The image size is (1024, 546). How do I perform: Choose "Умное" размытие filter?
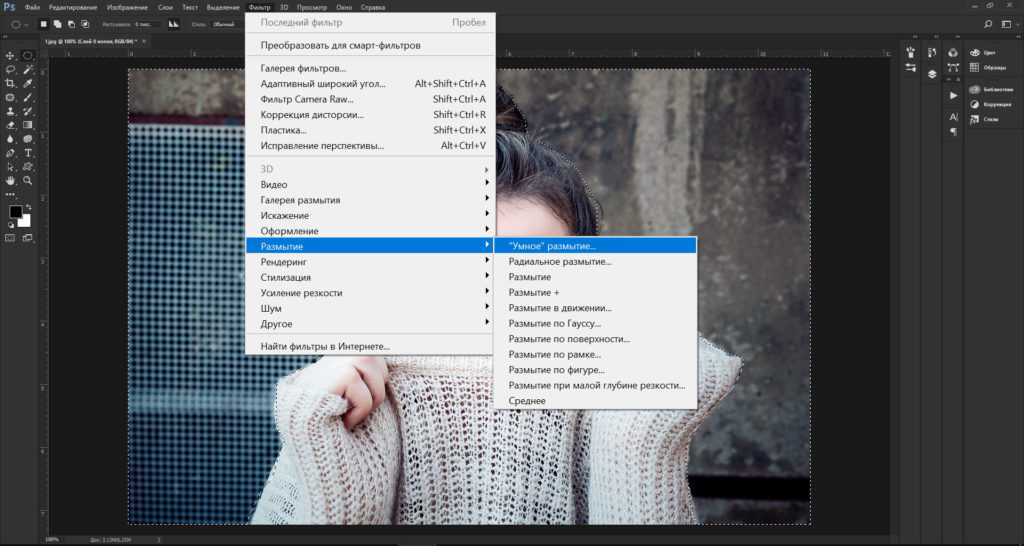pos(595,246)
